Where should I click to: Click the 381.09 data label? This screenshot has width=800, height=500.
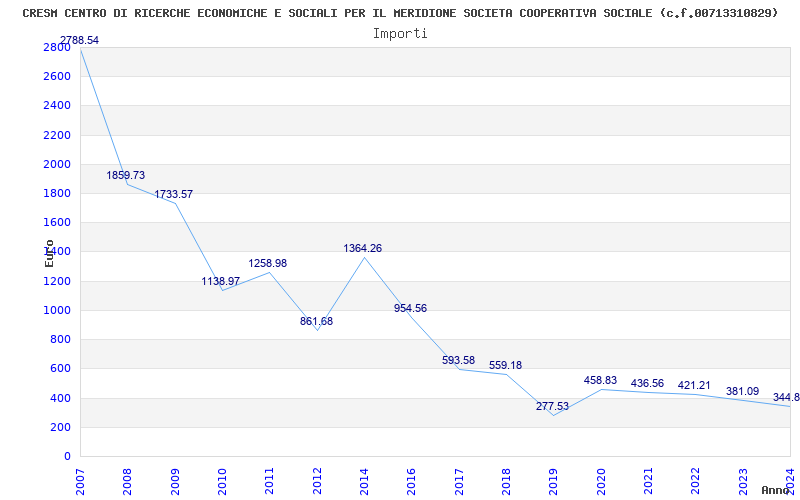point(742,391)
